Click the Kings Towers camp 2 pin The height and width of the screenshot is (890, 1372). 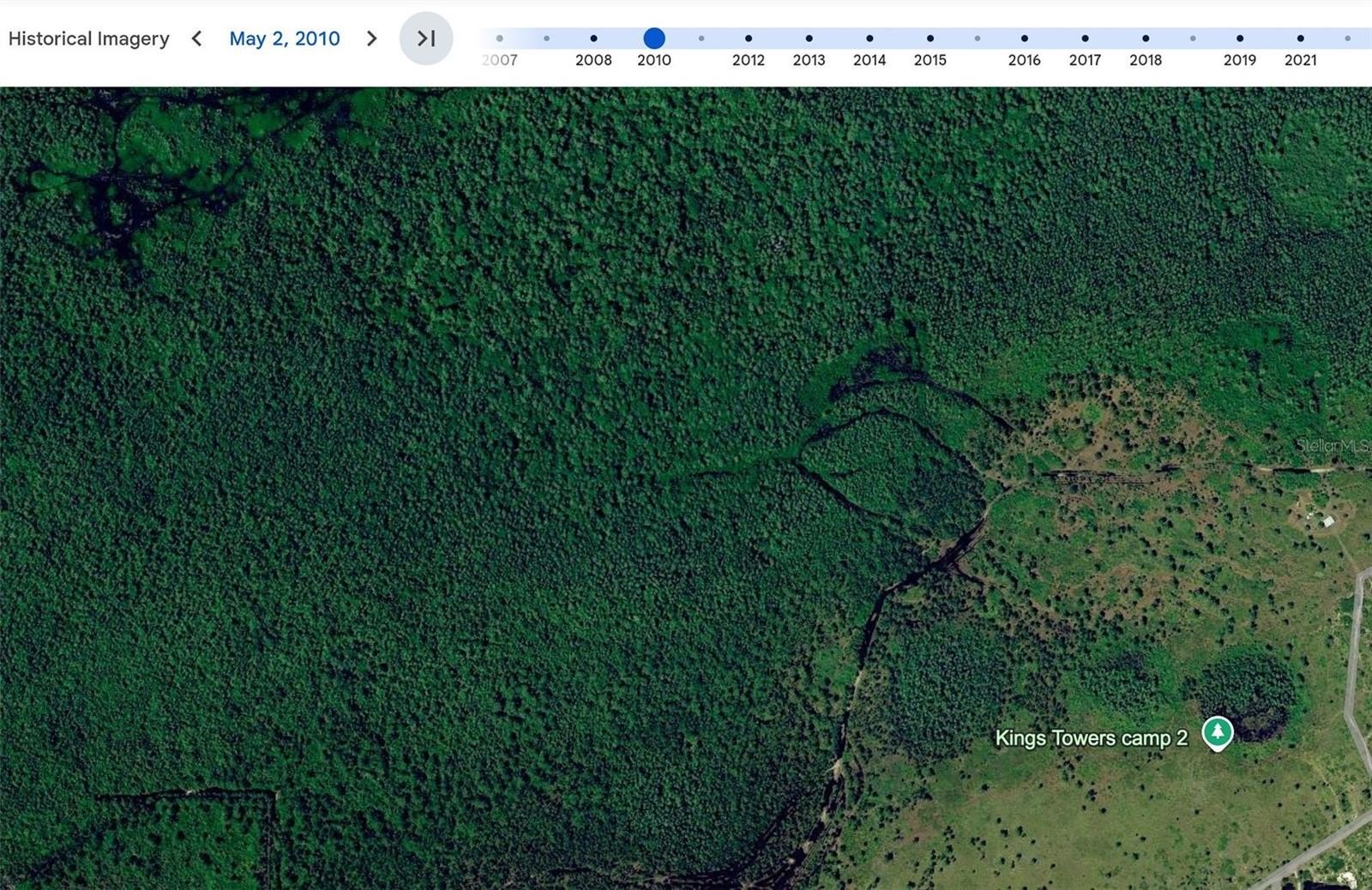pos(1217,733)
